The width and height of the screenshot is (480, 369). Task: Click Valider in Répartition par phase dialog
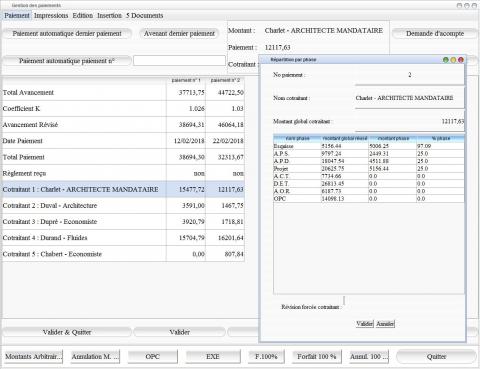point(365,323)
